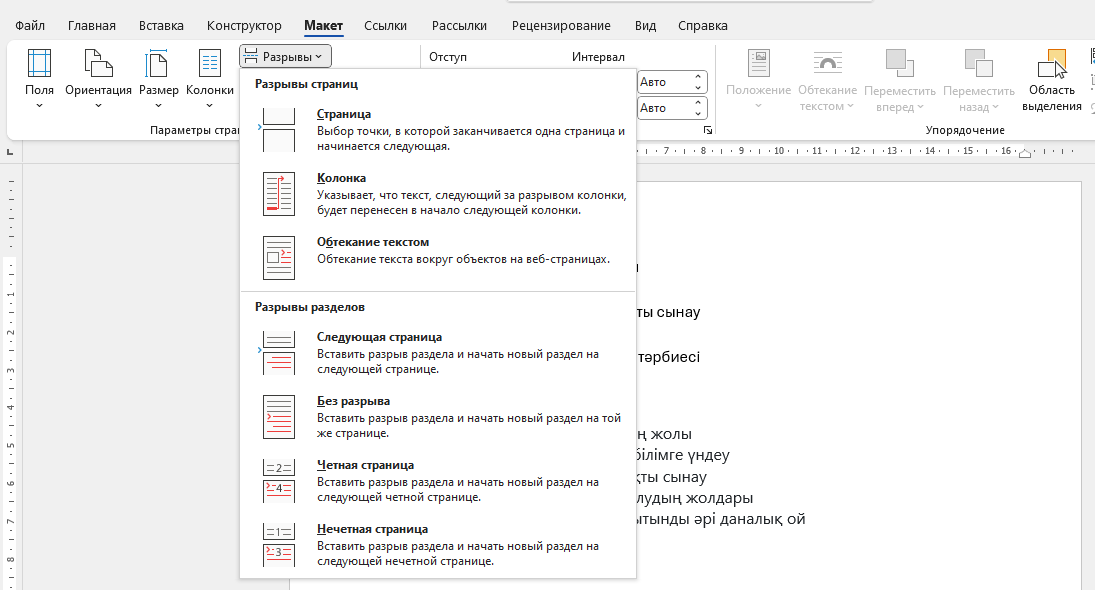The width and height of the screenshot is (1095, 590).
Task: Switch to the Вид tab
Action: (645, 26)
